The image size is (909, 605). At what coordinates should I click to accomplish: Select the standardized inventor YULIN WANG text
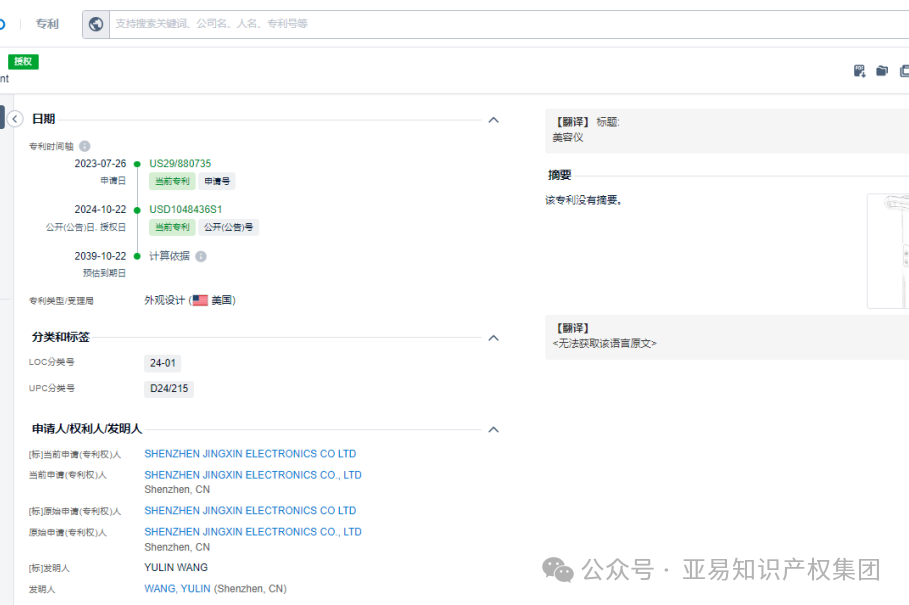click(x=176, y=567)
